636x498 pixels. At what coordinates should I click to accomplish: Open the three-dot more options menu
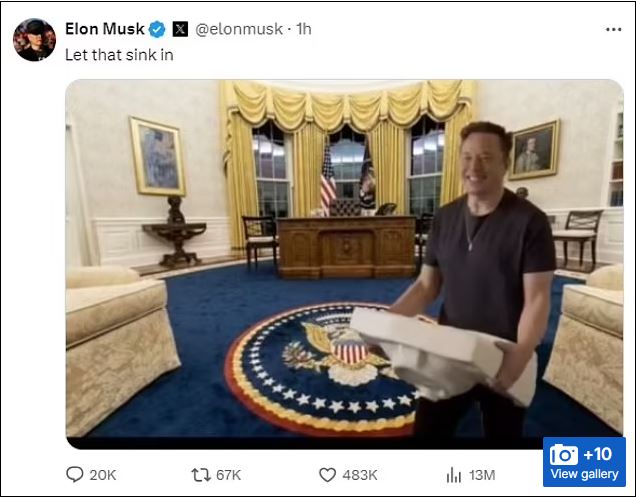click(x=613, y=29)
